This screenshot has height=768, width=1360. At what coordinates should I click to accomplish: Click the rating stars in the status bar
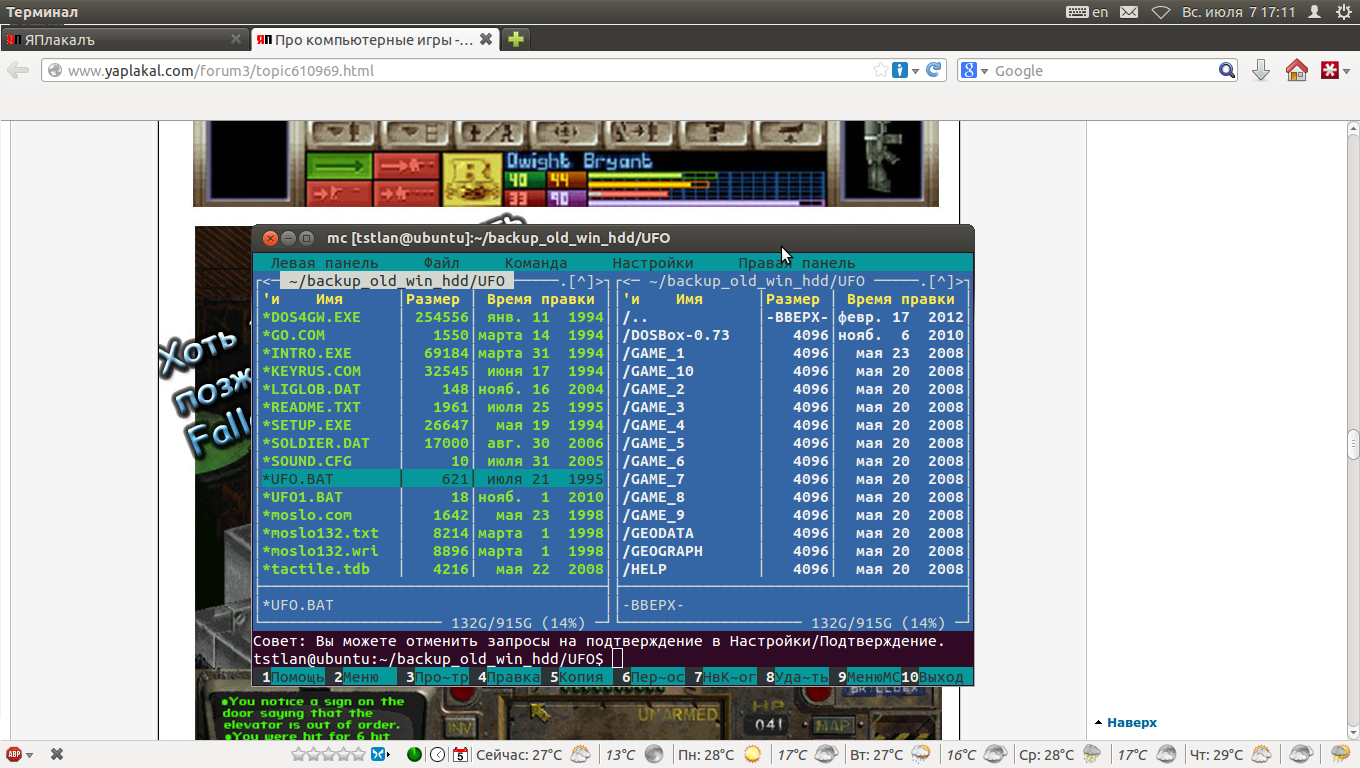329,754
